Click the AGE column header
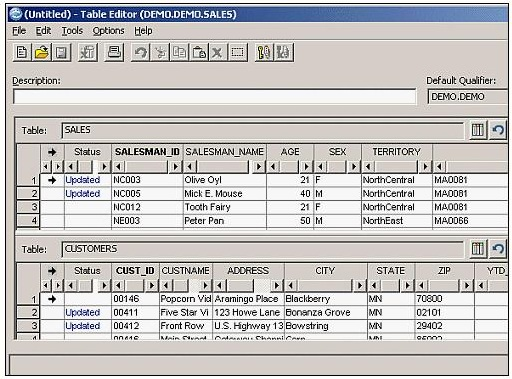The height and width of the screenshot is (379, 512). coord(290,152)
